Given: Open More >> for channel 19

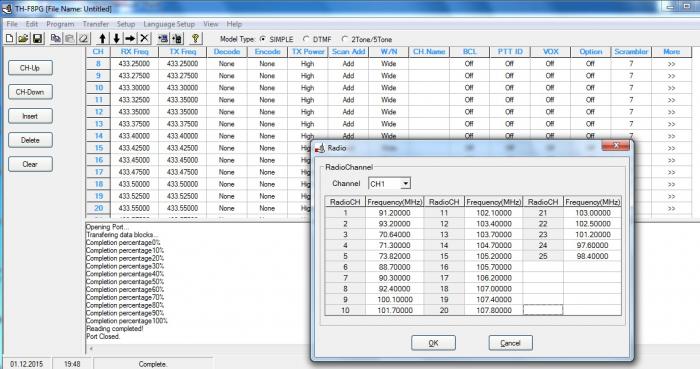Looking at the screenshot, I should [x=671, y=196].
